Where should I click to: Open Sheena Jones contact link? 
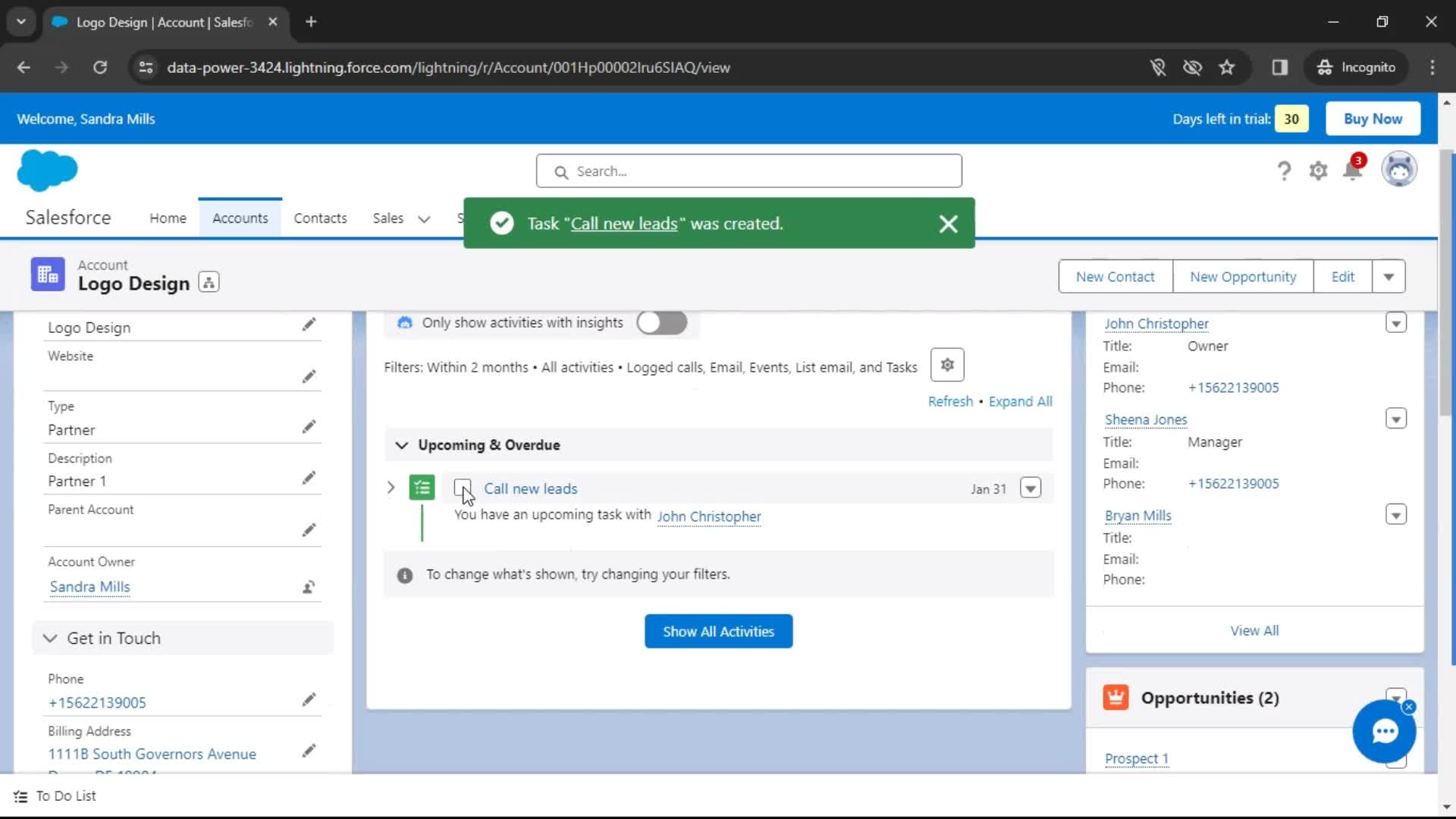pyautogui.click(x=1146, y=419)
